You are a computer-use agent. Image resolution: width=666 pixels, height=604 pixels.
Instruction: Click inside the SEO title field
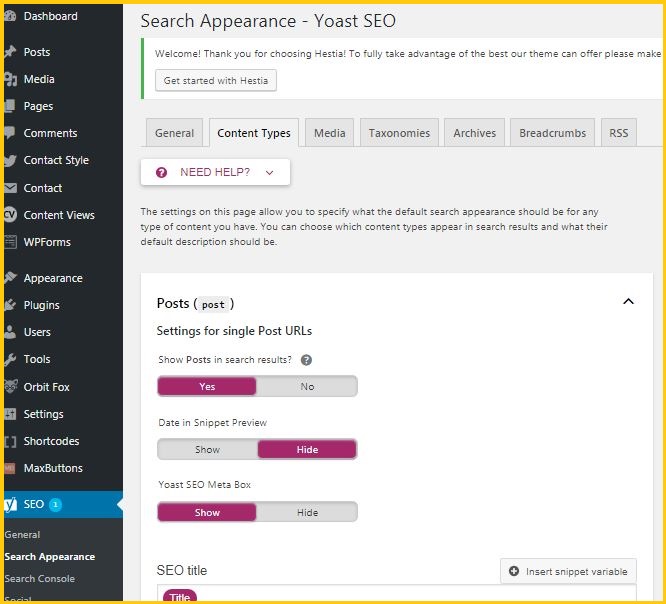(x=397, y=593)
